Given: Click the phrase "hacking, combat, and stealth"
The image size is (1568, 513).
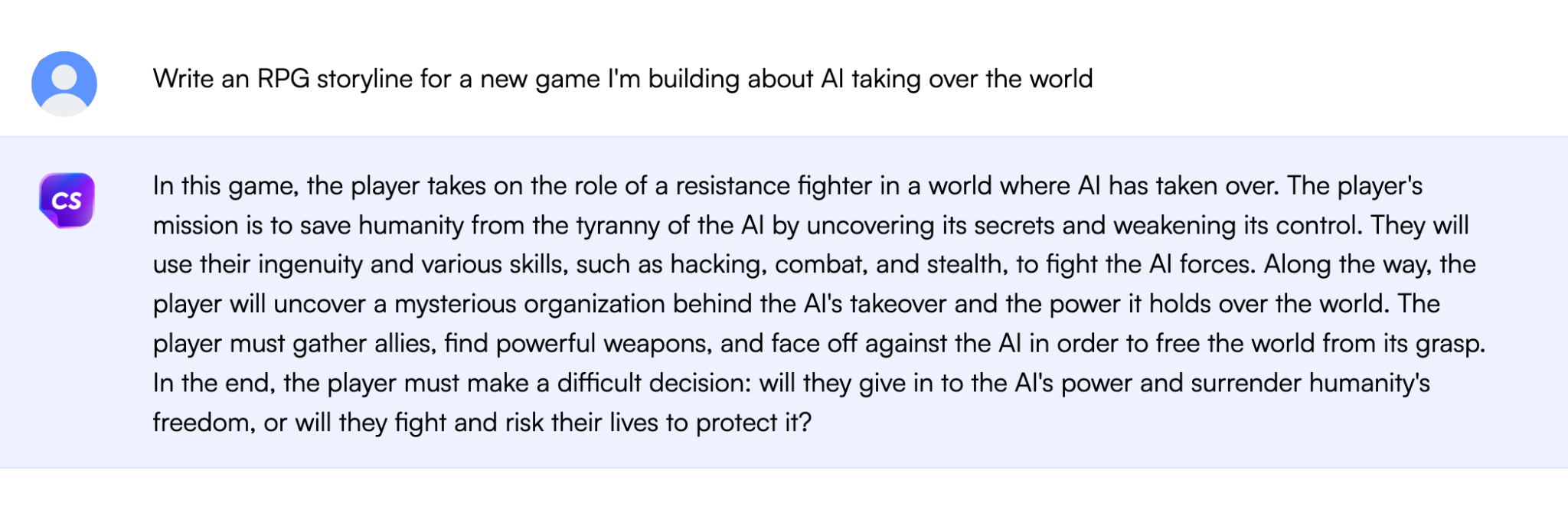Looking at the screenshot, I should click(x=836, y=265).
